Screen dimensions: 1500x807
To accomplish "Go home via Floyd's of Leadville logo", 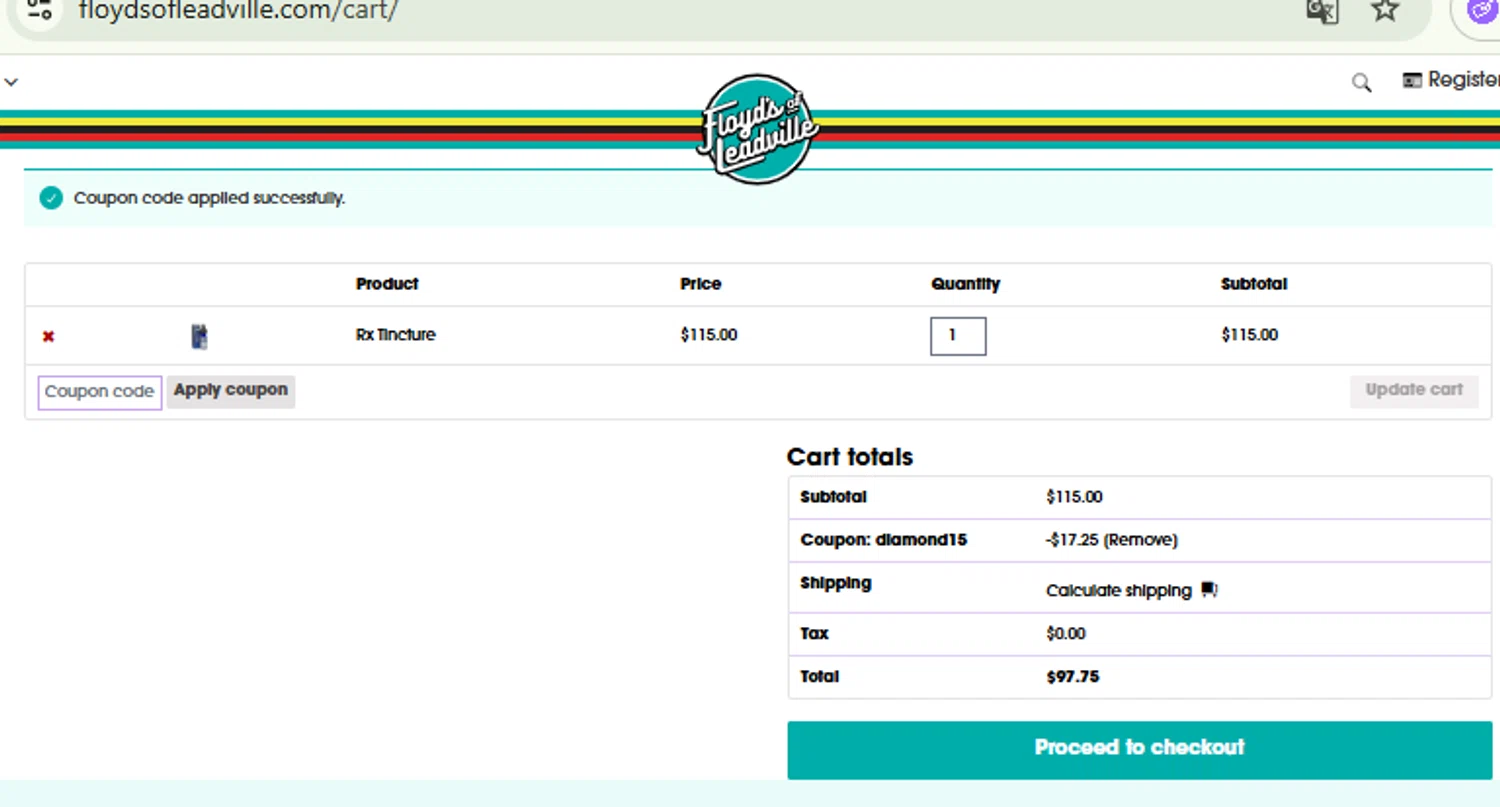I will click(758, 129).
